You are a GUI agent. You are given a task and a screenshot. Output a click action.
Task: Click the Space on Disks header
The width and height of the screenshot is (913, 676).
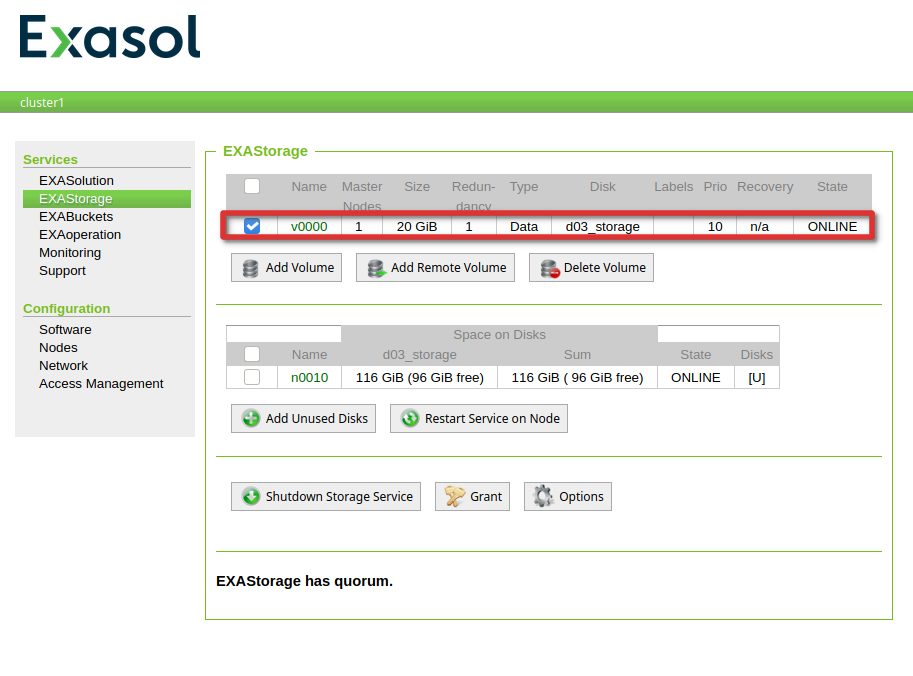coord(499,335)
